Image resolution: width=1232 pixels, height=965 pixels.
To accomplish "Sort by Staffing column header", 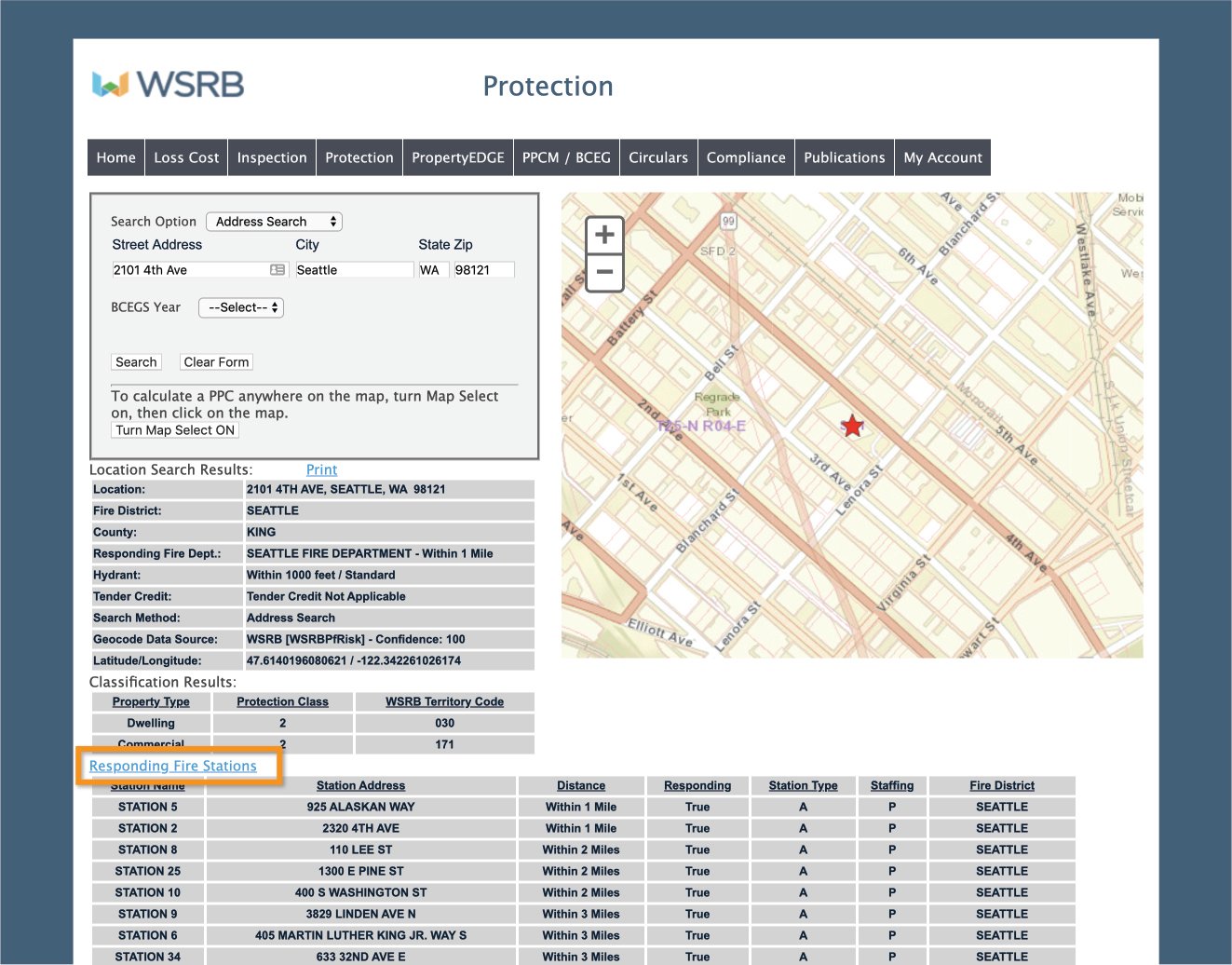I will click(892, 785).
